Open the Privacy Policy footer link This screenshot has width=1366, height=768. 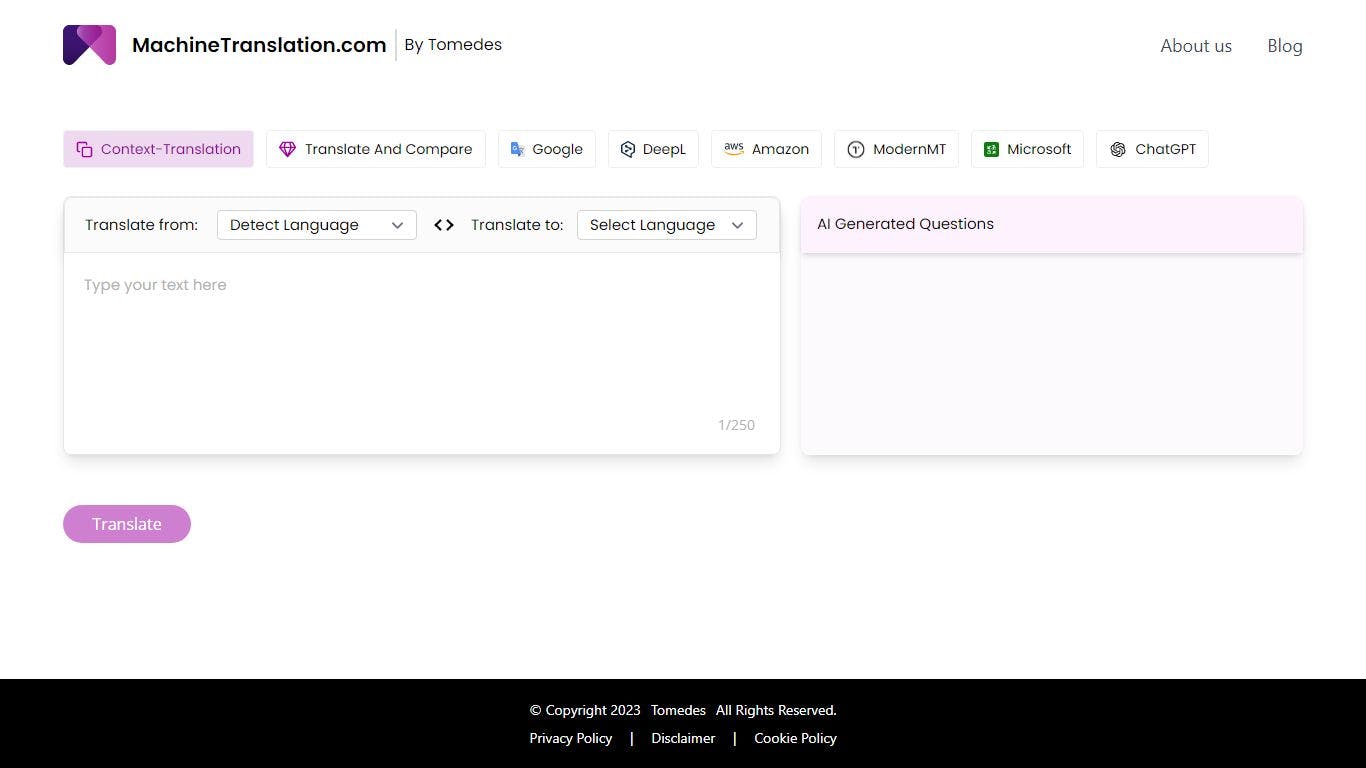pos(570,738)
